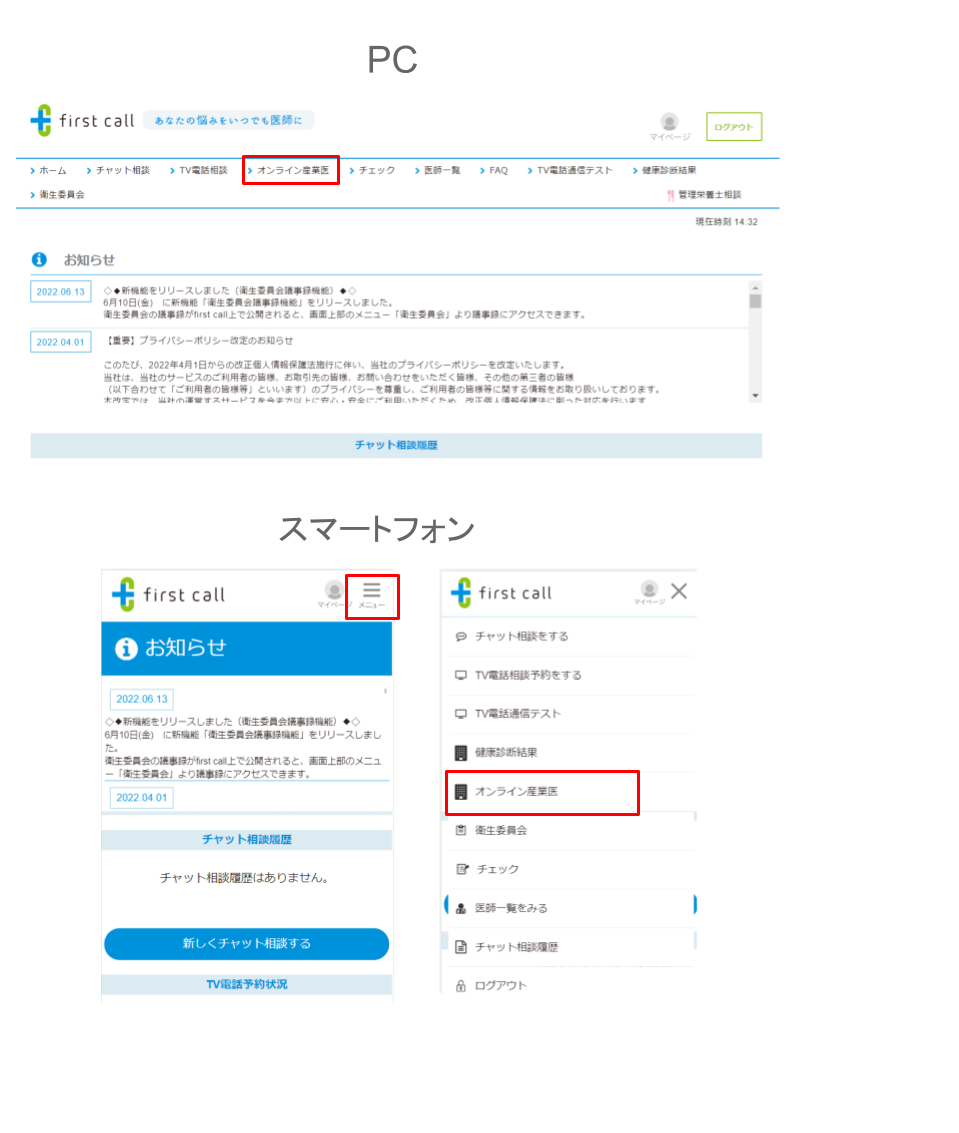Close the smartphone menu with X icon
The image size is (959, 1133).
(679, 591)
